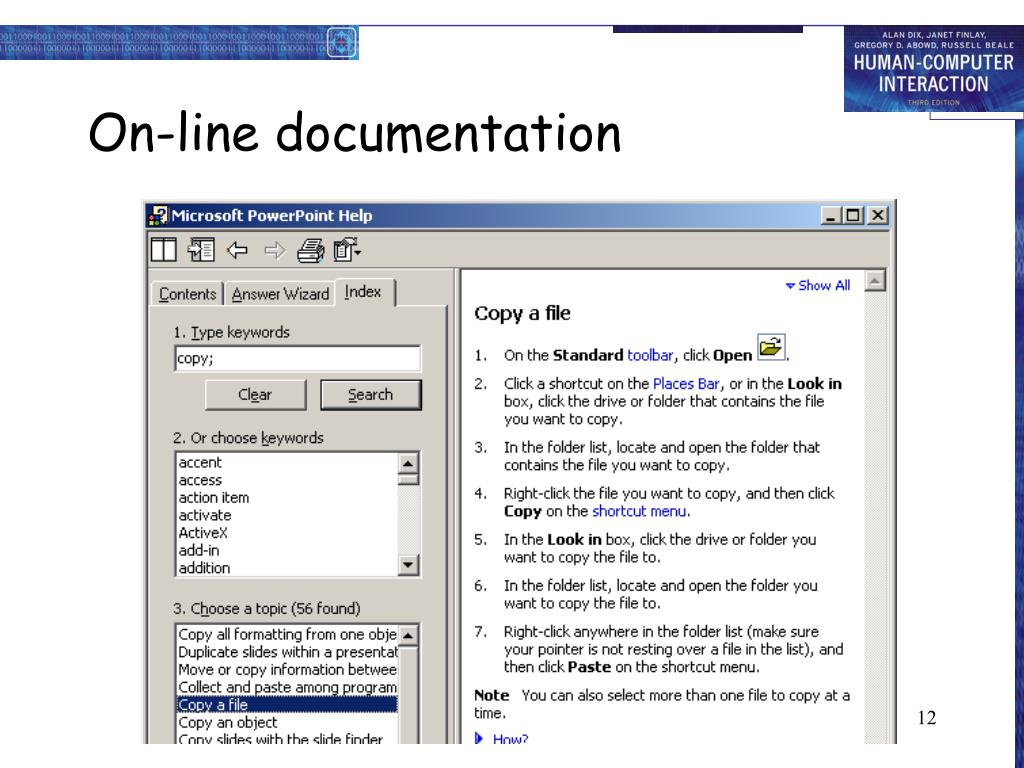Image resolution: width=1024 pixels, height=768 pixels.
Task: Select keyword 'addition'
Action: [204, 568]
